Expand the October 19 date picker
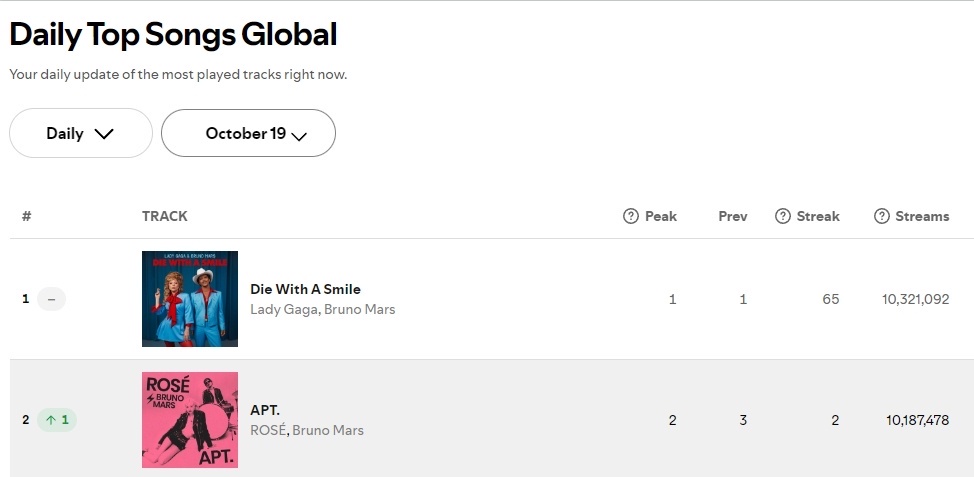The height and width of the screenshot is (477, 974). click(x=248, y=133)
